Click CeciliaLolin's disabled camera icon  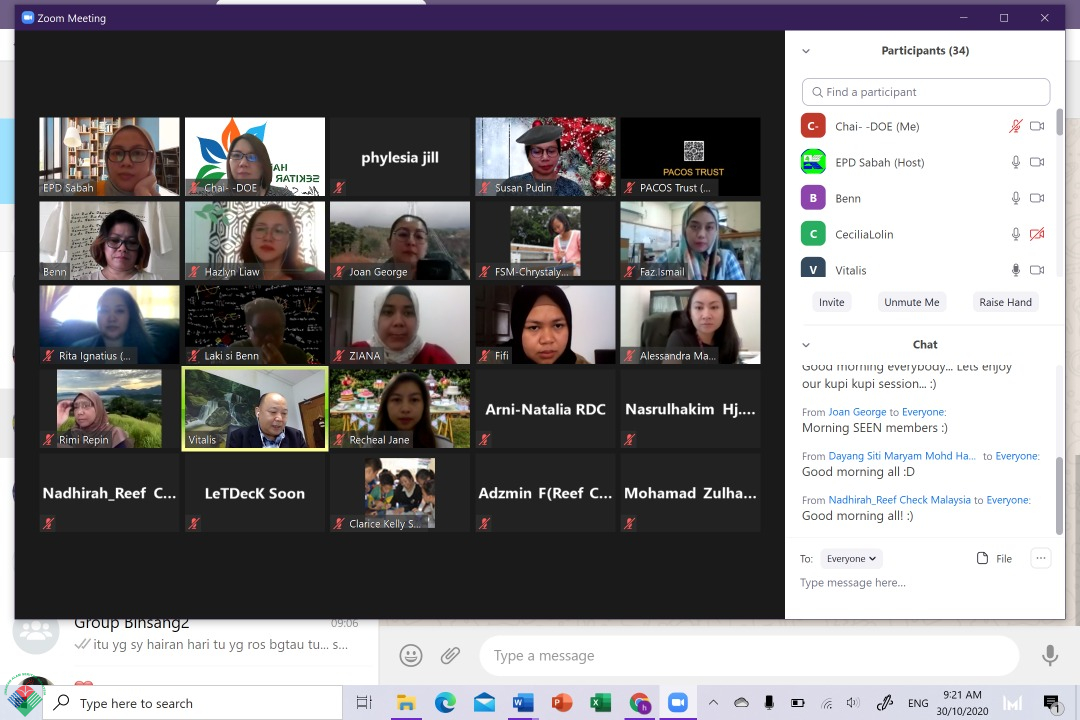click(1037, 234)
